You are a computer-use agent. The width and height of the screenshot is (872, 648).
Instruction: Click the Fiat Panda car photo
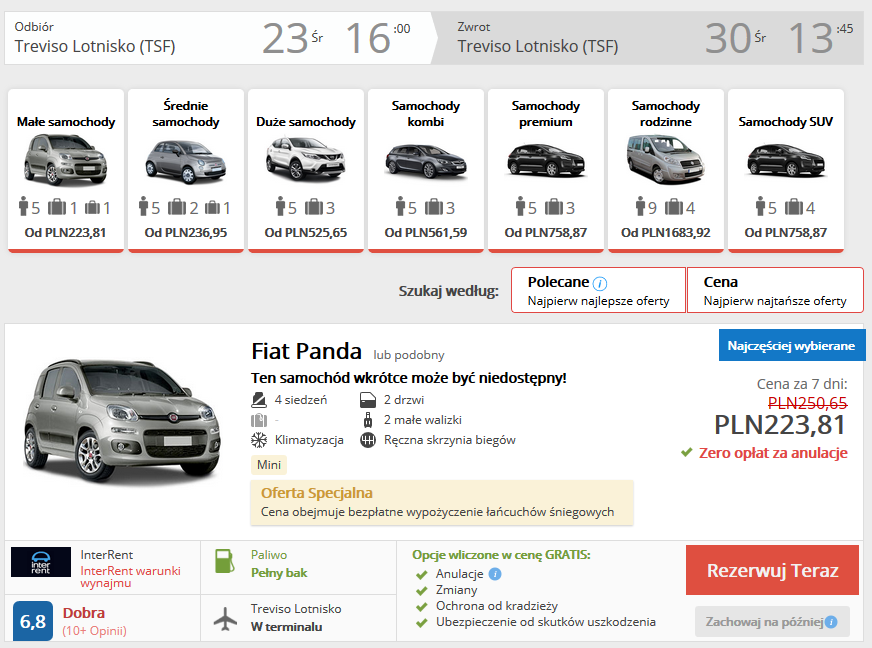118,420
